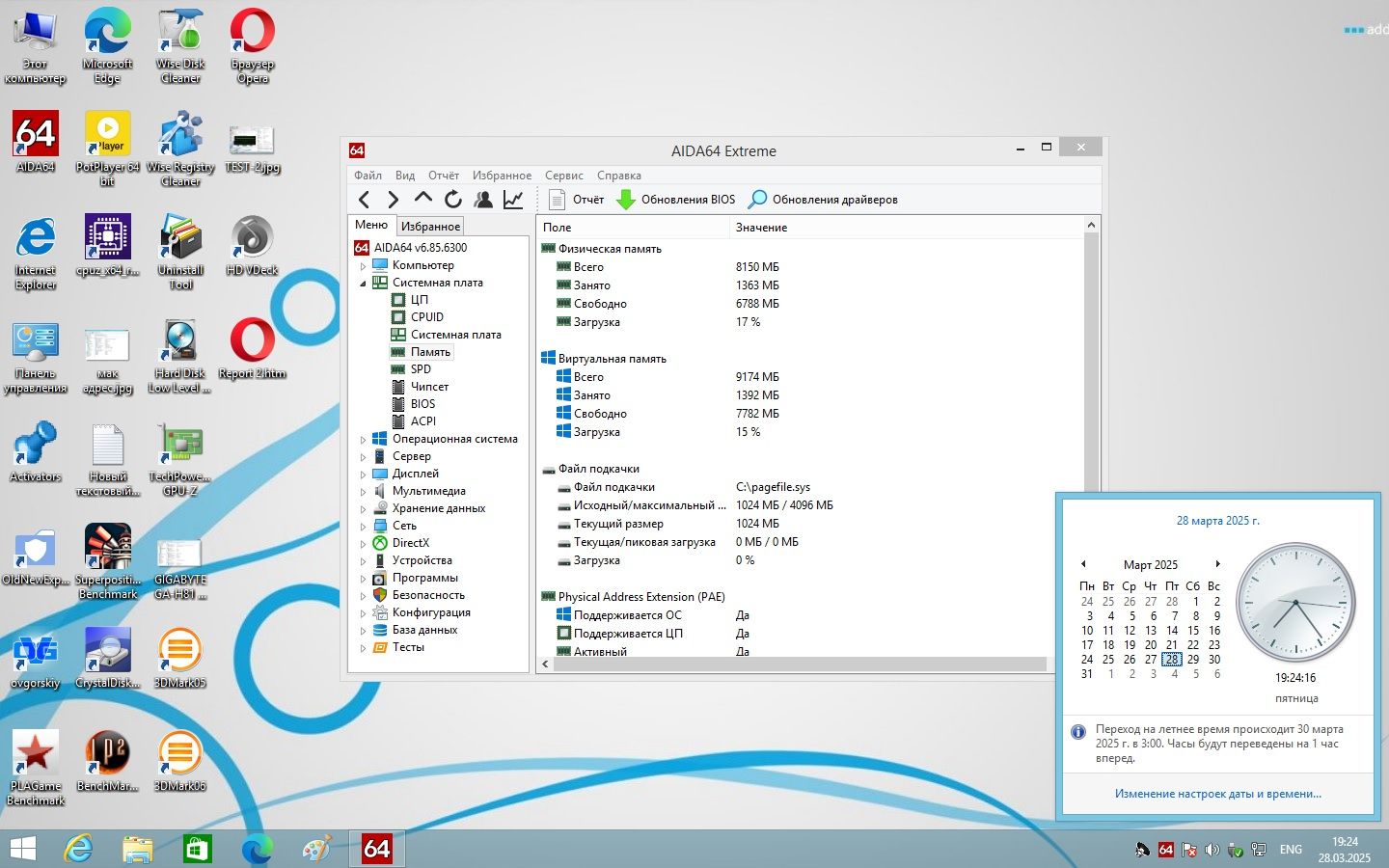The image size is (1389, 868).
Task: Select Чипсет in the tree
Action: point(429,387)
